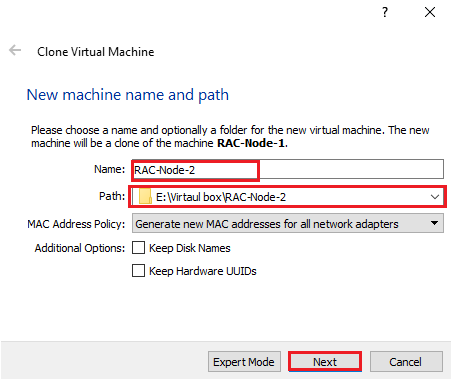Click the 'Name:' label
This screenshot has width=451, height=379.
tap(109, 169)
